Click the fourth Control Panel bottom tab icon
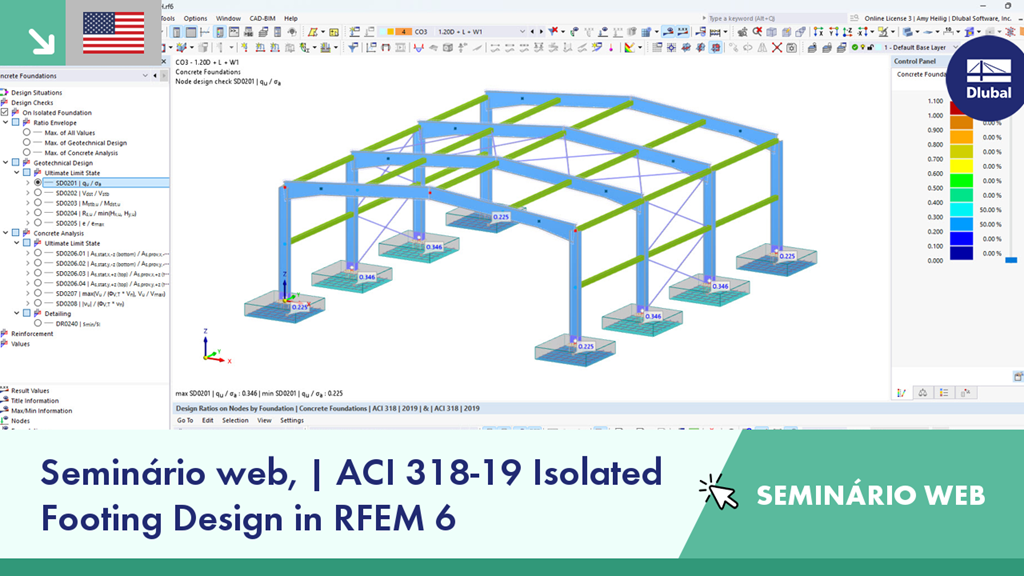The height and width of the screenshot is (576, 1024). coord(965,392)
